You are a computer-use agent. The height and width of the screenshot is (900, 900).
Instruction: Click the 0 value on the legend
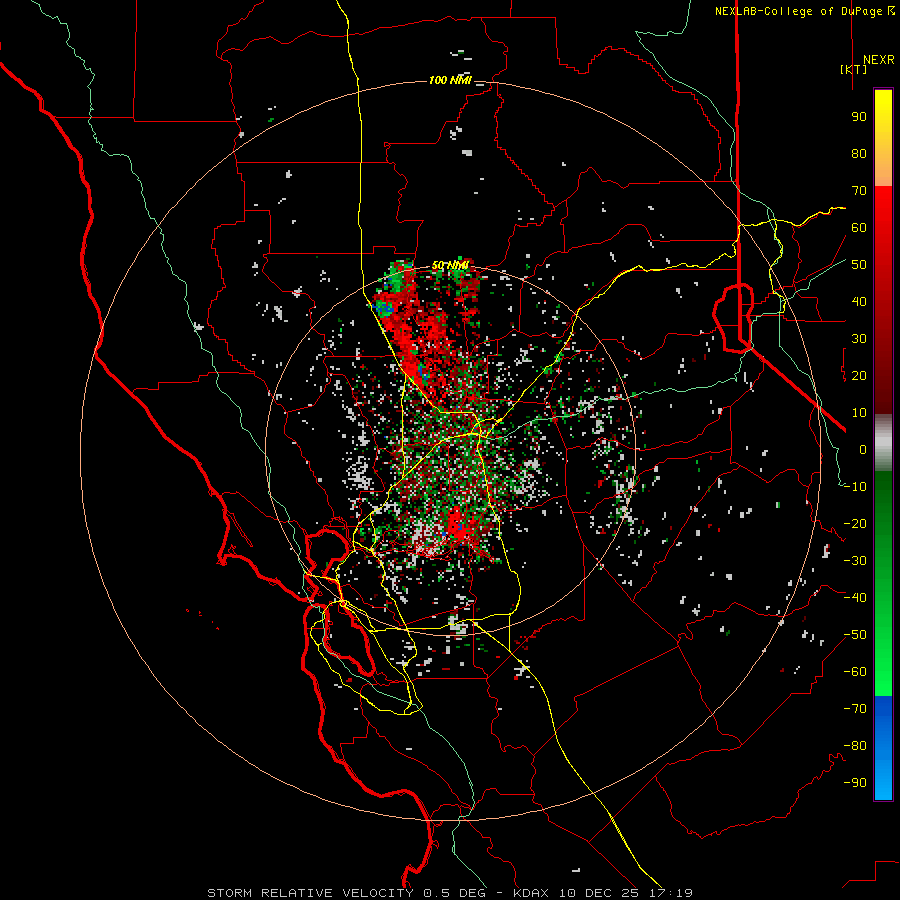863,450
